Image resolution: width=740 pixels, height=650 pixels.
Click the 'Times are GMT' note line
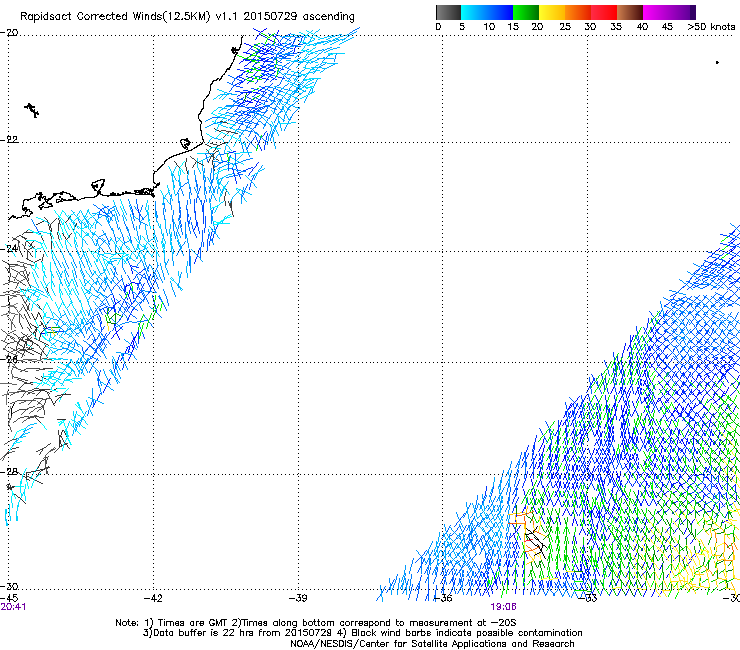click(315, 623)
